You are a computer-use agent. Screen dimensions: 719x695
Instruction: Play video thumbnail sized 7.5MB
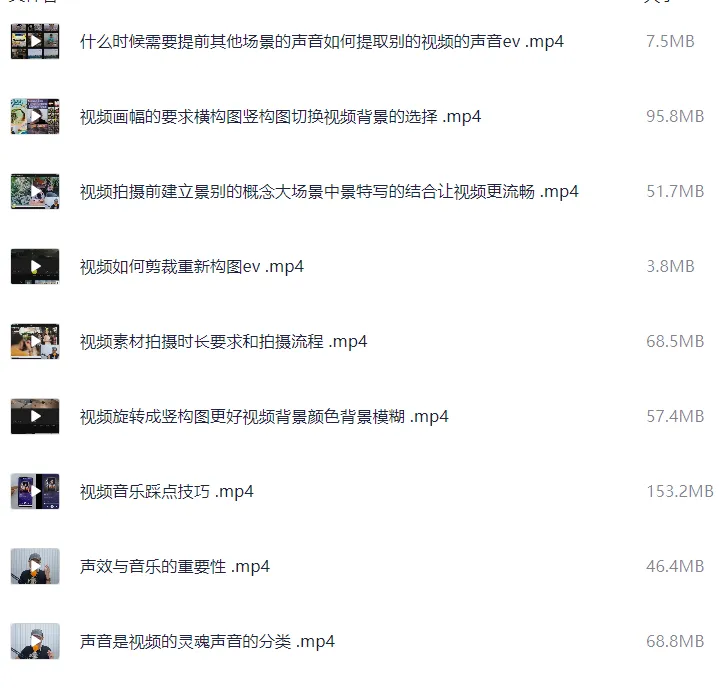tap(35, 41)
